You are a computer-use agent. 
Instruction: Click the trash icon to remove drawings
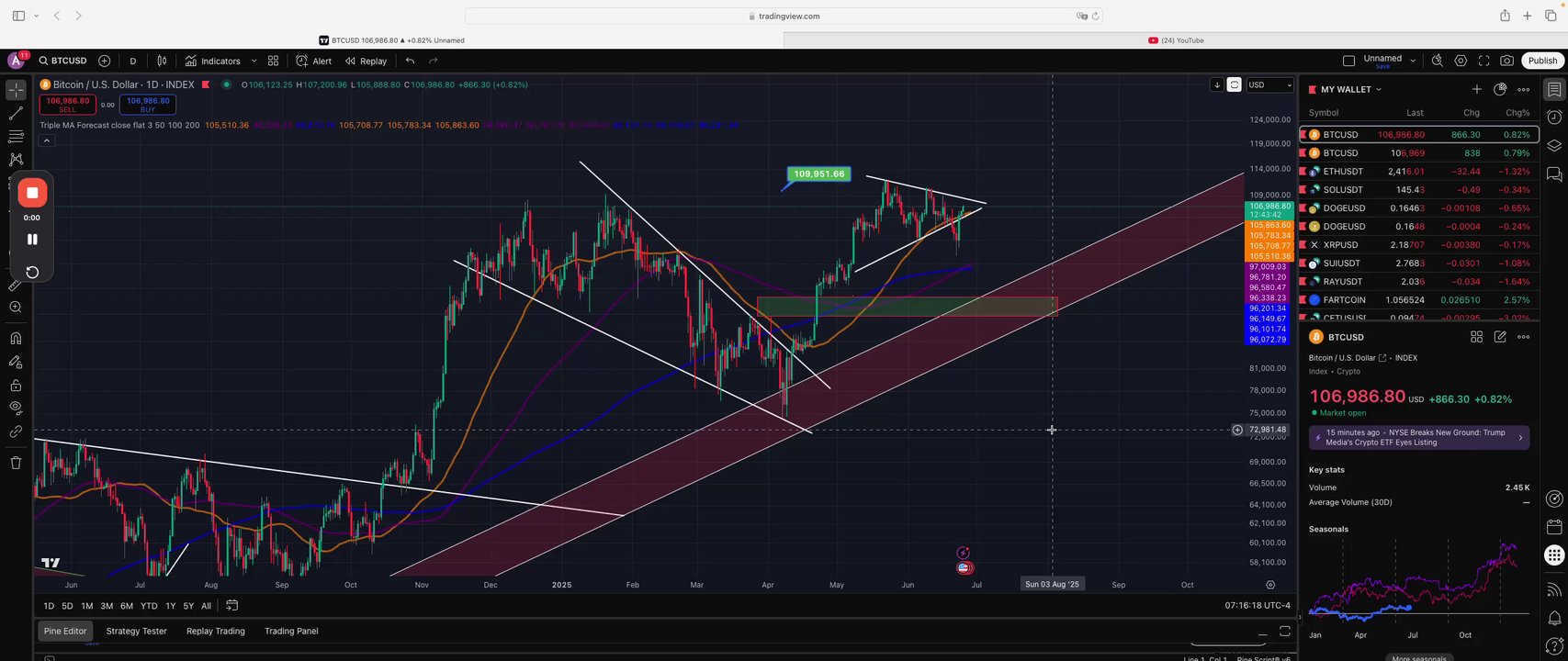[x=16, y=463]
